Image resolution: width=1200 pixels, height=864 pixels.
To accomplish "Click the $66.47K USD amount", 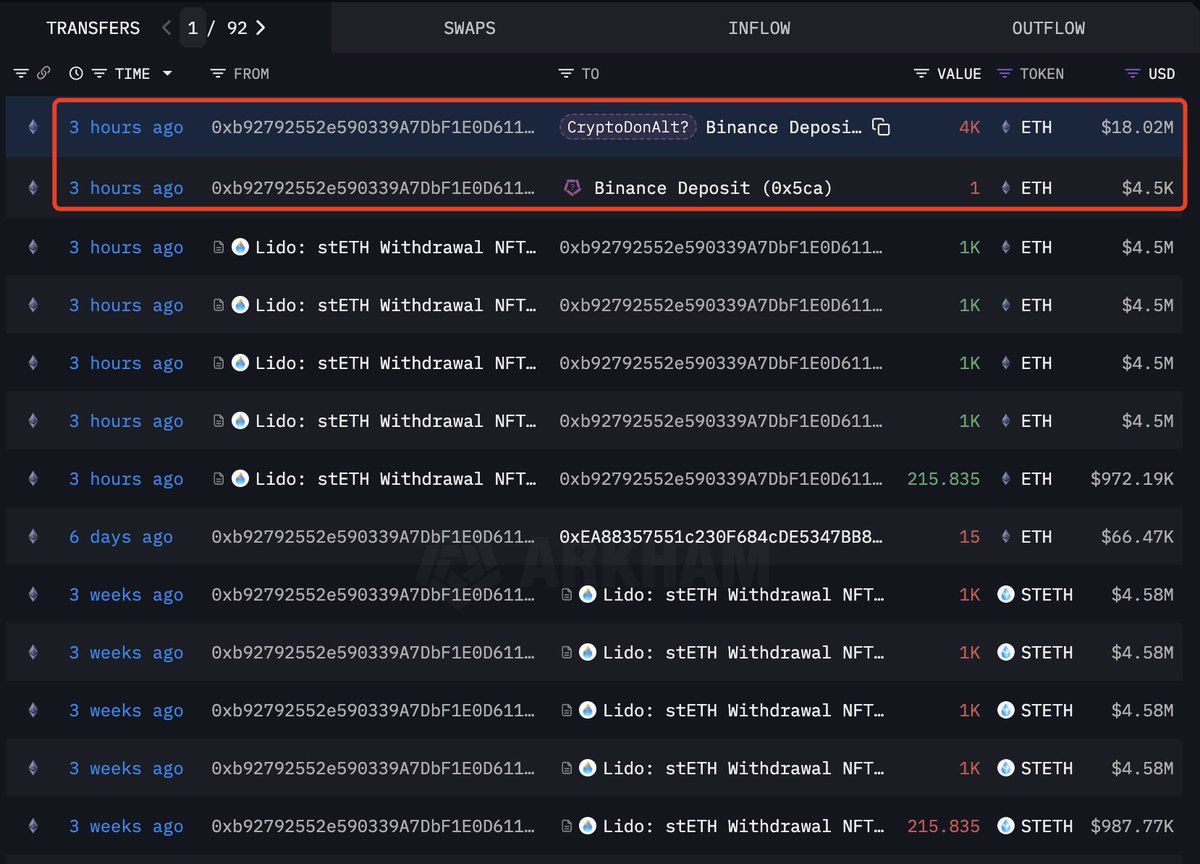I will [1137, 537].
